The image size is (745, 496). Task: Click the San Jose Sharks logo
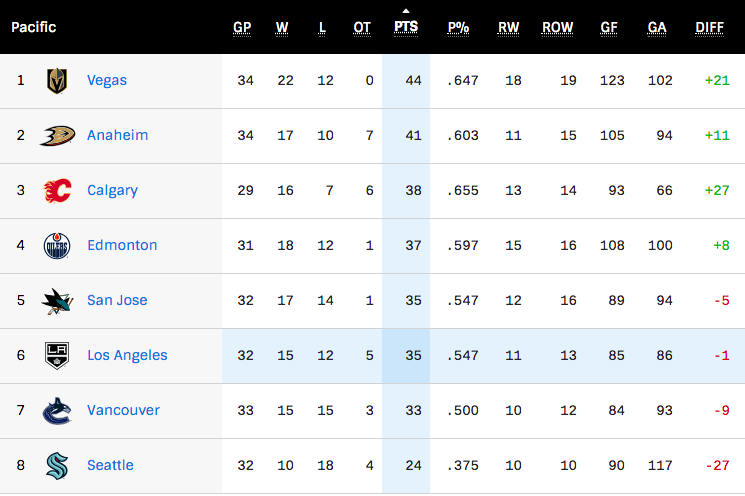tap(57, 301)
